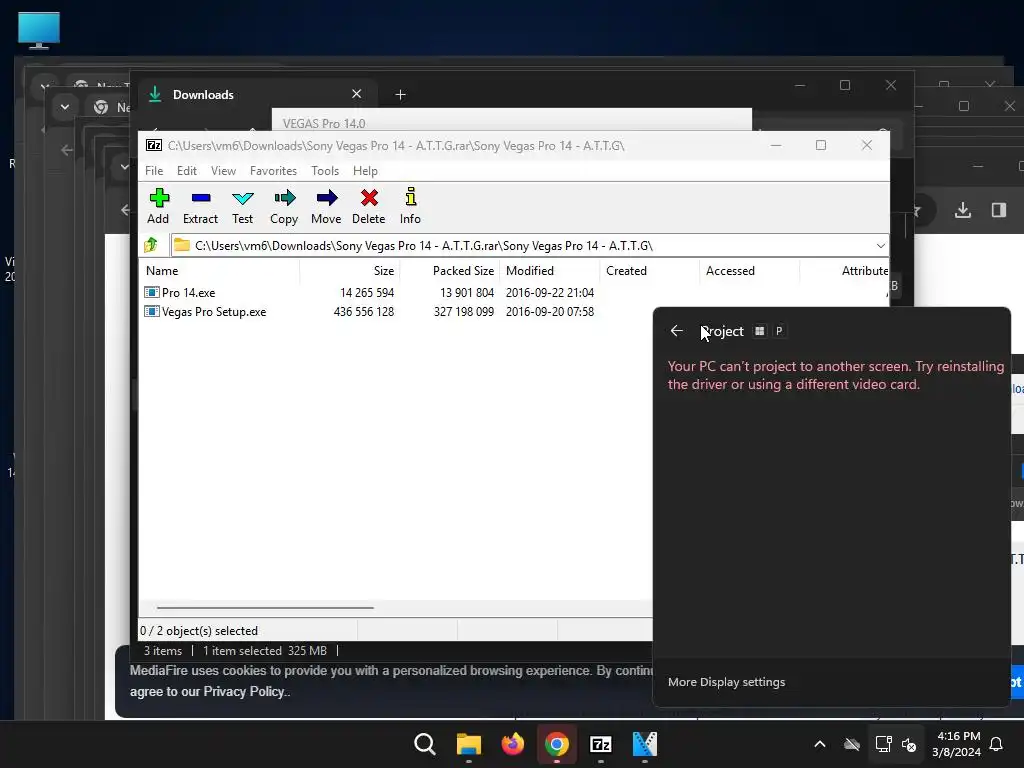Run the Test archive tool
Screen dimensions: 1024x768
tap(242, 206)
